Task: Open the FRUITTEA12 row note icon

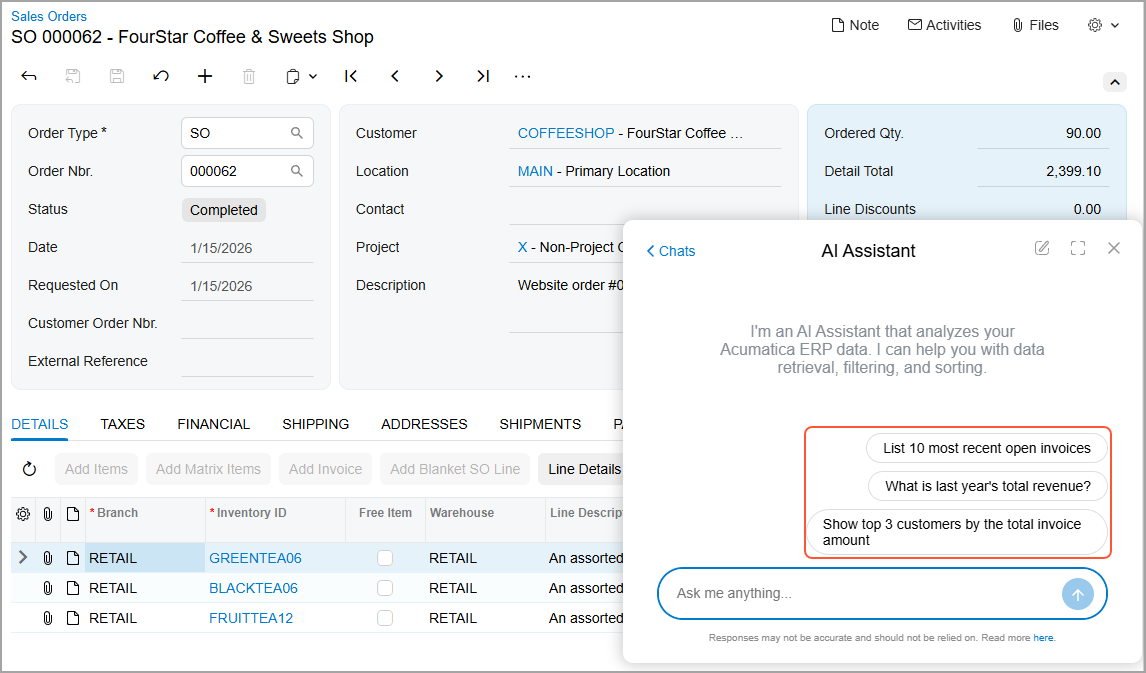Action: pos(72,618)
